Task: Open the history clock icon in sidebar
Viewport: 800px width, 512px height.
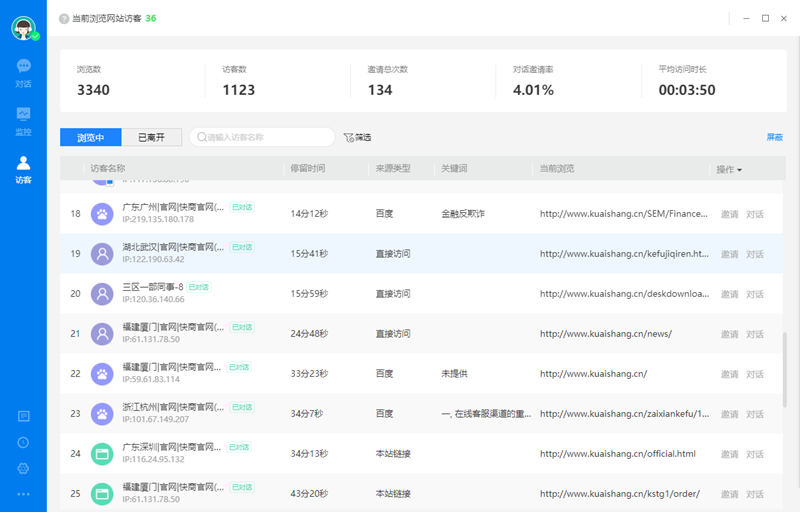Action: (x=23, y=442)
